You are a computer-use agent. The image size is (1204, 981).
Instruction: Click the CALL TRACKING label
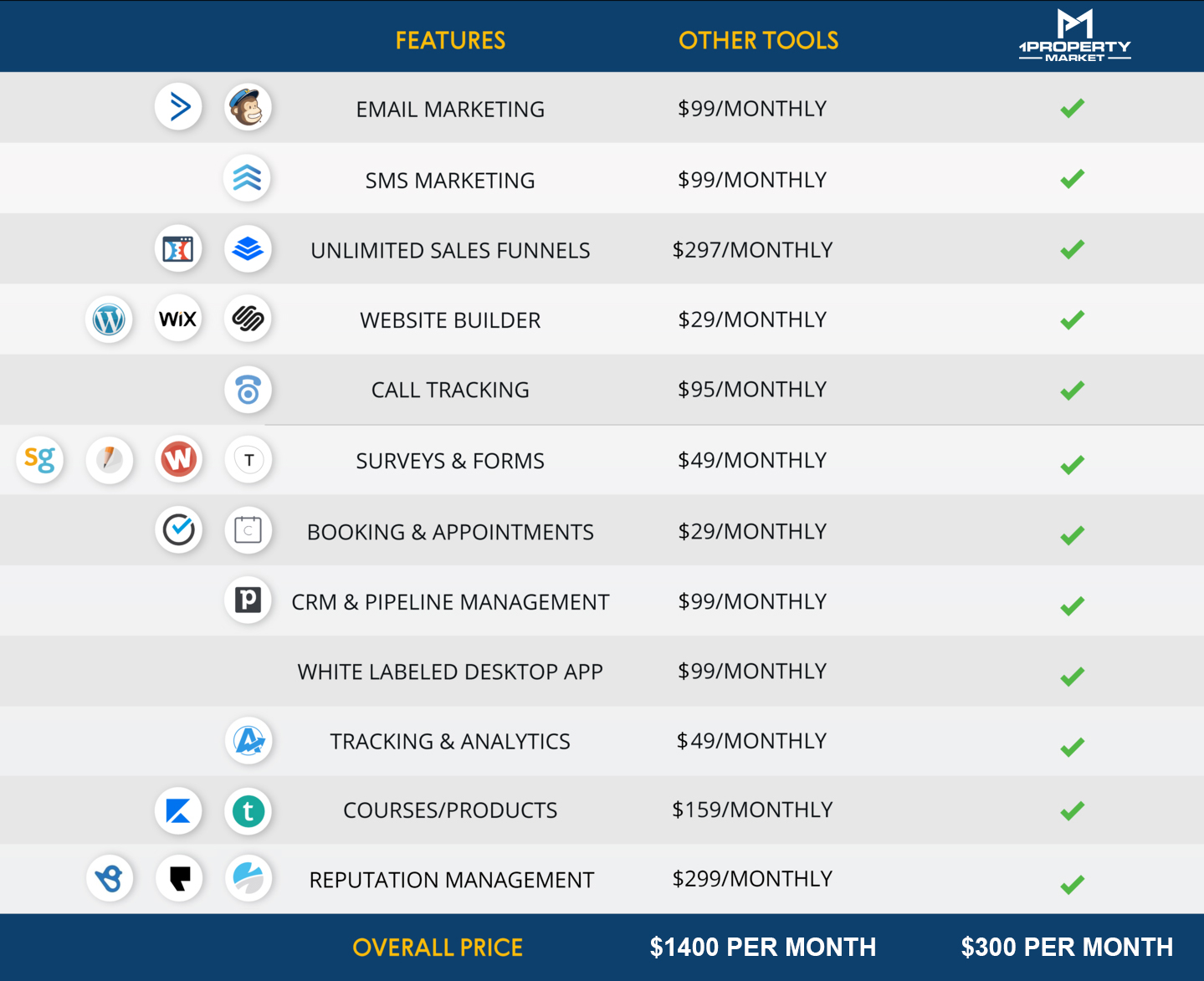pos(450,390)
